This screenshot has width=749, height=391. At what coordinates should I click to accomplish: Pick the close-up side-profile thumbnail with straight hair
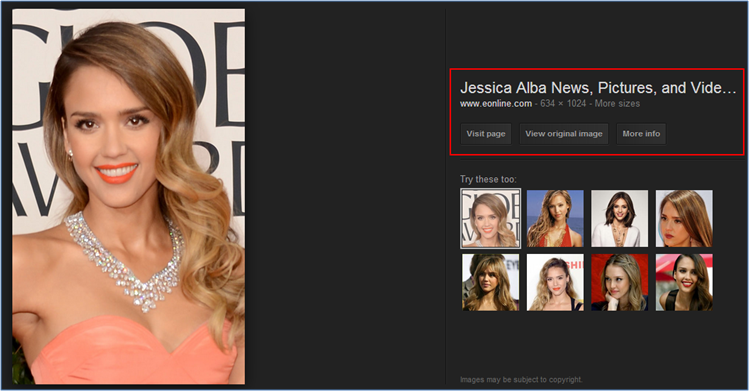pyautogui.click(x=684, y=219)
